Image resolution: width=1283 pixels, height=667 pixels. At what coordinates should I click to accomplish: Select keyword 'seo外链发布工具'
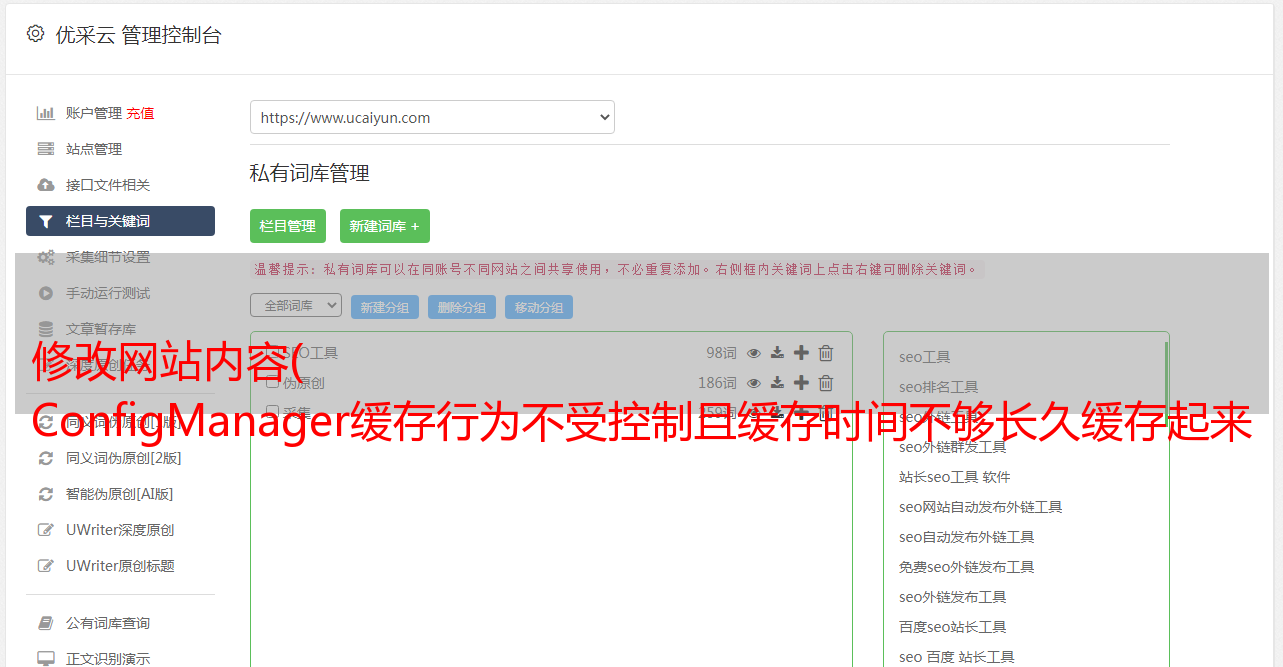tap(953, 597)
